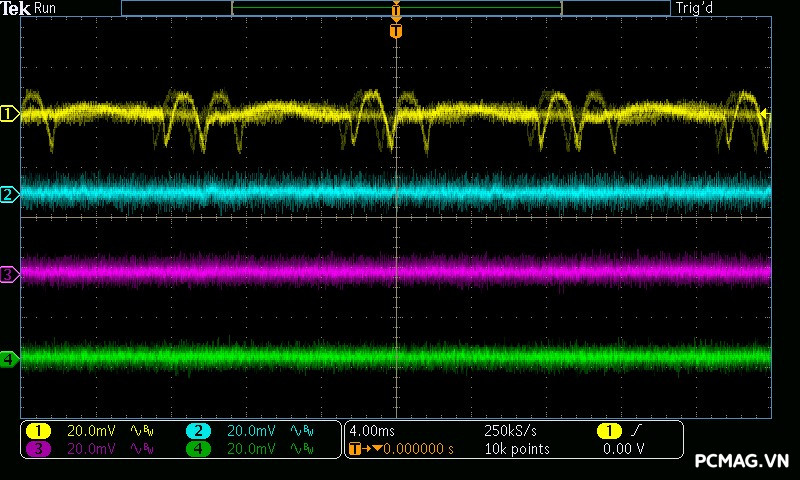Click the orange trigger position T marker

[396, 32]
